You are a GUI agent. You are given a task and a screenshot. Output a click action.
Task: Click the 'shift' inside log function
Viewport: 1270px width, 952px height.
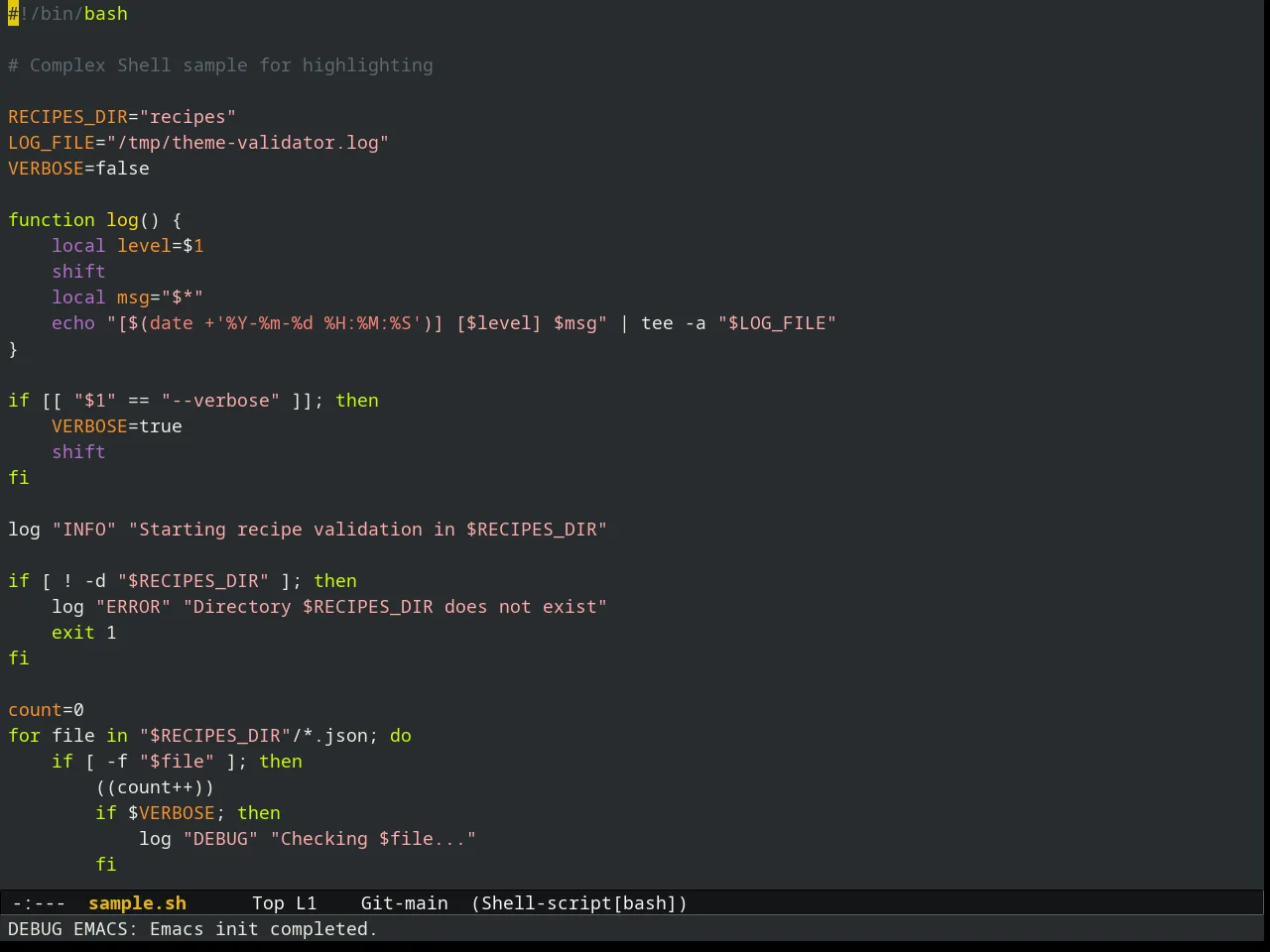coord(78,272)
